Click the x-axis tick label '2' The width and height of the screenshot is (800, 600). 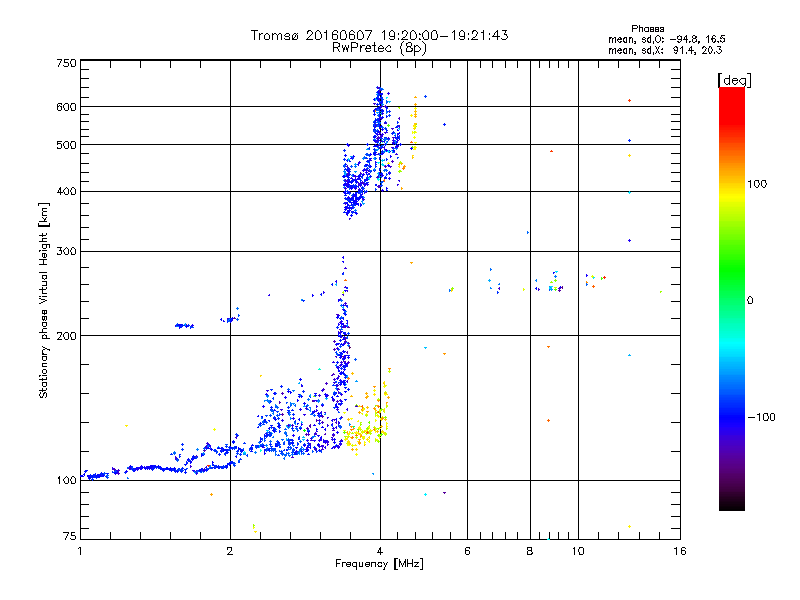click(230, 551)
